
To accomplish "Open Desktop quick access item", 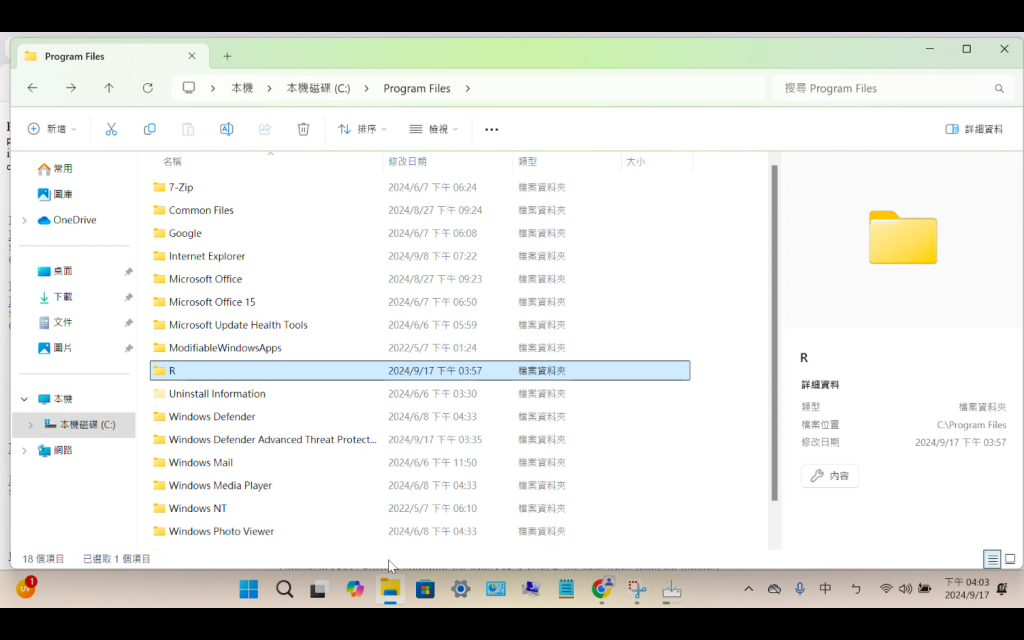I will tap(55, 271).
